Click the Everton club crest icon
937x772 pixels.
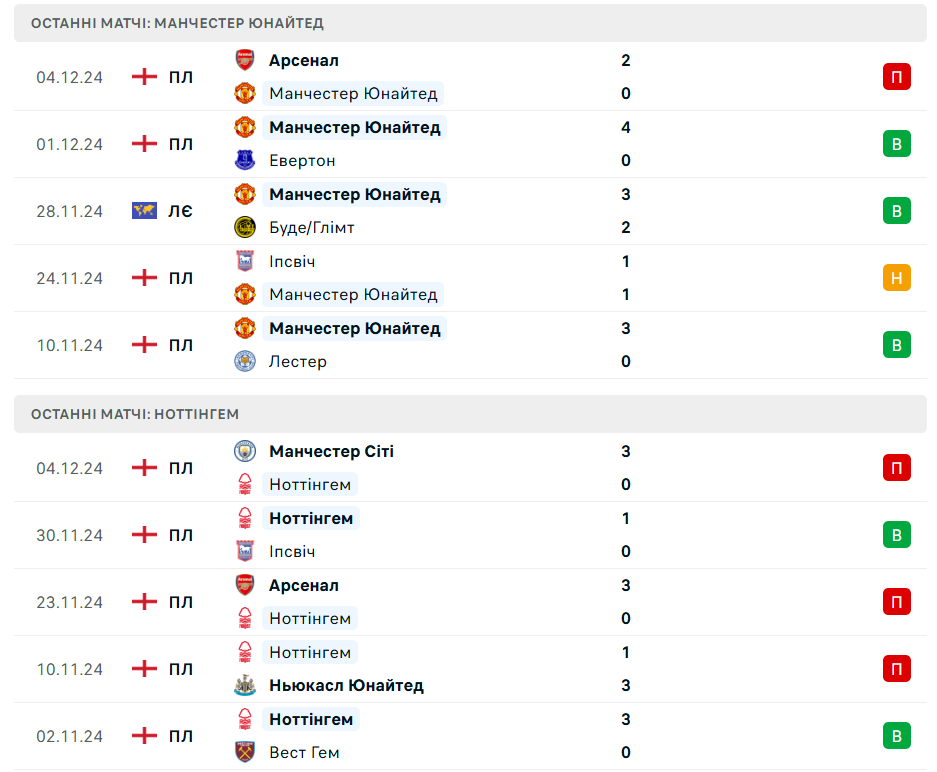(245, 160)
